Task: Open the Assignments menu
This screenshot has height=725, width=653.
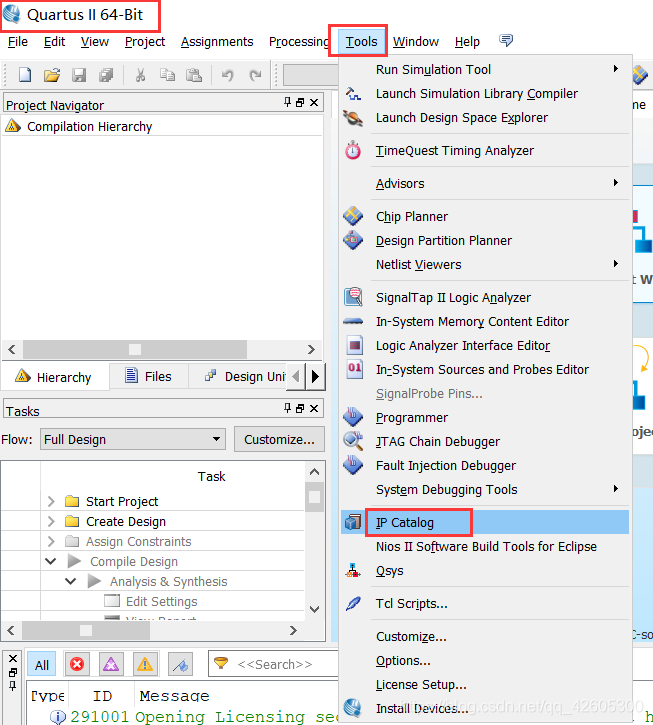Action: [217, 42]
